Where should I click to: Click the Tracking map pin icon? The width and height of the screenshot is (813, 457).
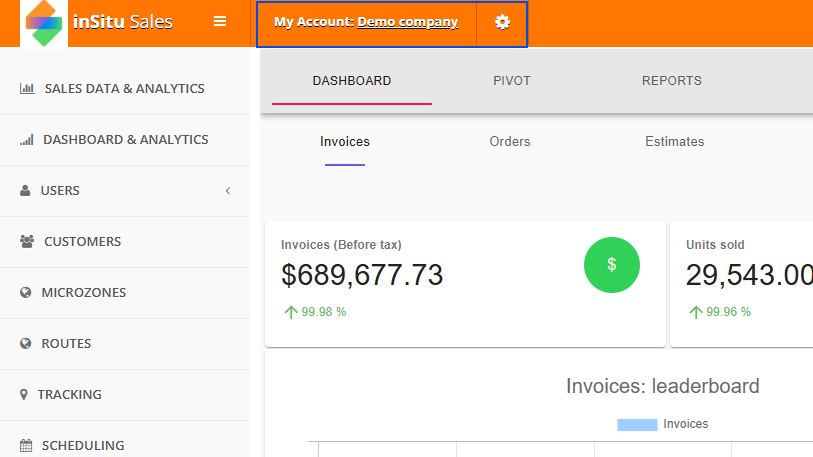[x=23, y=394]
